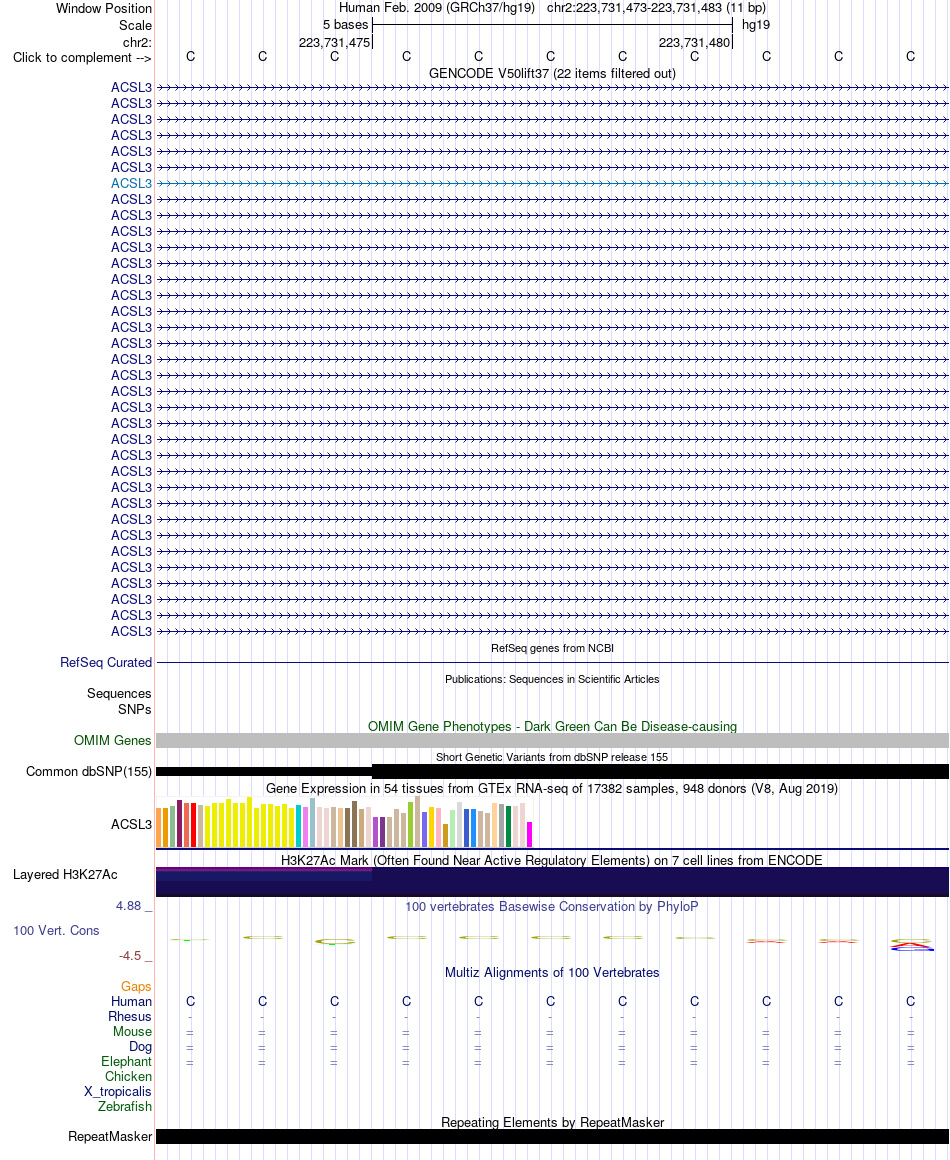The image size is (950, 1160).
Task: Click the X_tropicalis alignment row label
Action: (118, 1092)
